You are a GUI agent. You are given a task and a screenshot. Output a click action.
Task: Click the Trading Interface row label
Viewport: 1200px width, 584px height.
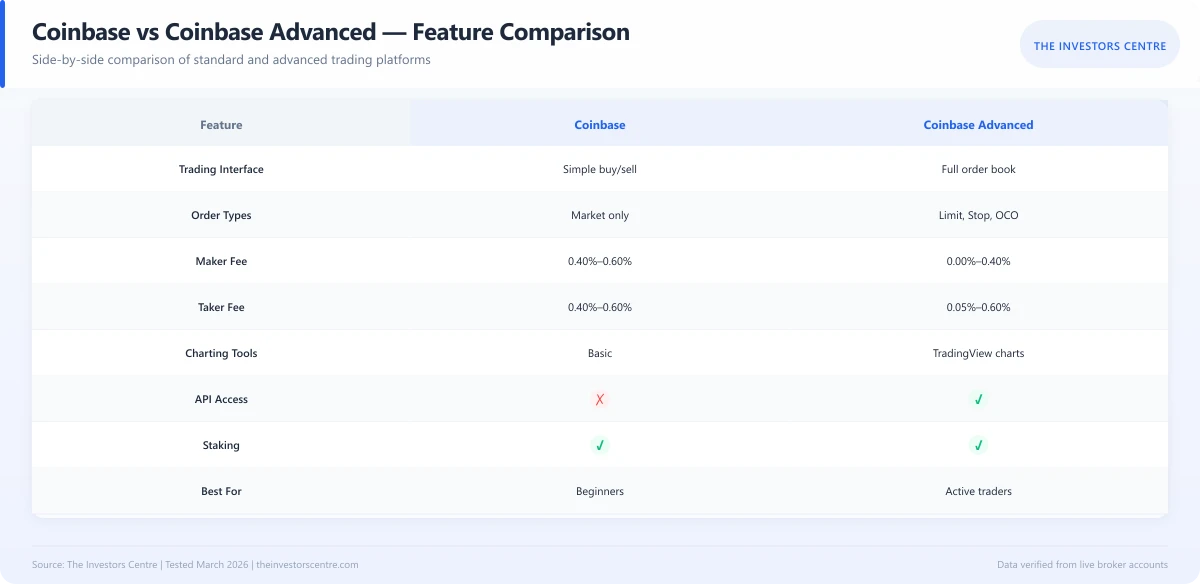(x=221, y=169)
